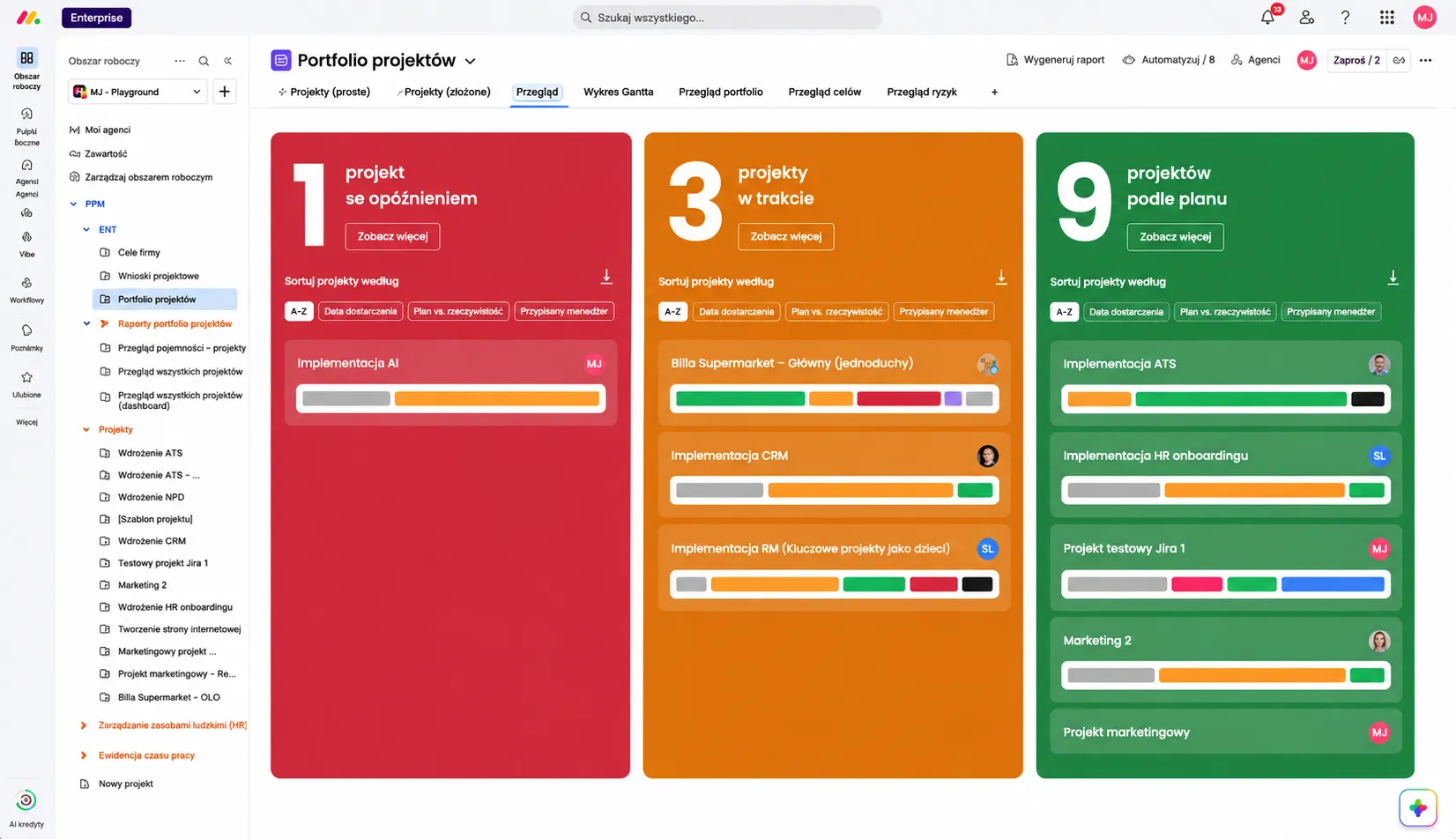This screenshot has height=839, width=1456.
Task: Click the Szukaj wszystkiego search field
Action: point(727,18)
